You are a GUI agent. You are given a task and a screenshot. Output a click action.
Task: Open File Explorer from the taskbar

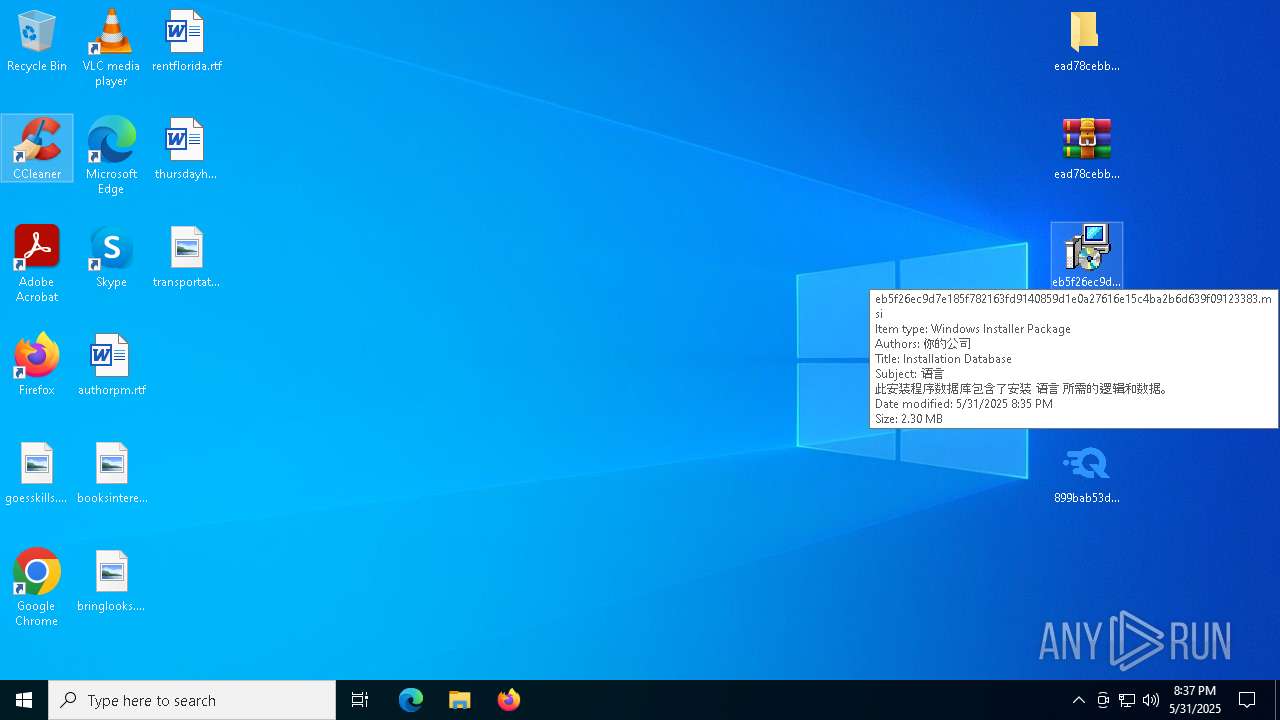click(x=460, y=700)
